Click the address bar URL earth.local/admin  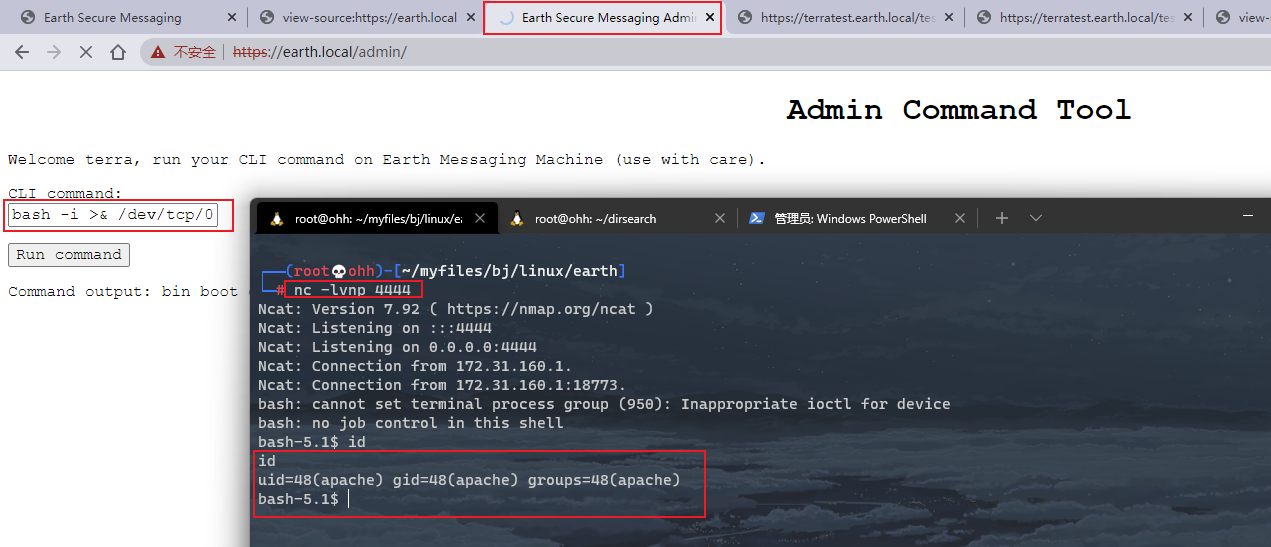point(320,52)
